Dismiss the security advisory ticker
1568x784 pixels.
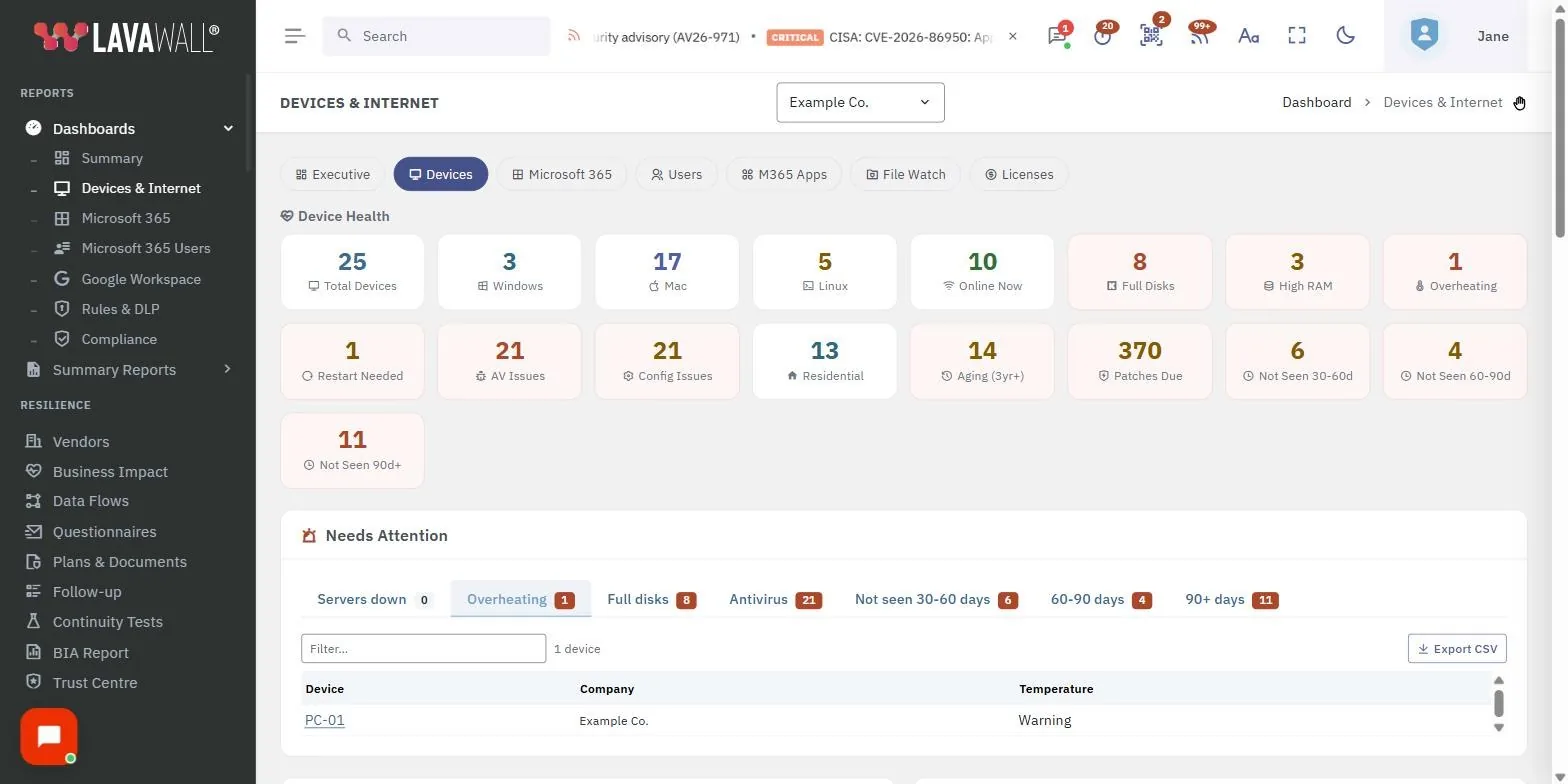coord(1013,36)
